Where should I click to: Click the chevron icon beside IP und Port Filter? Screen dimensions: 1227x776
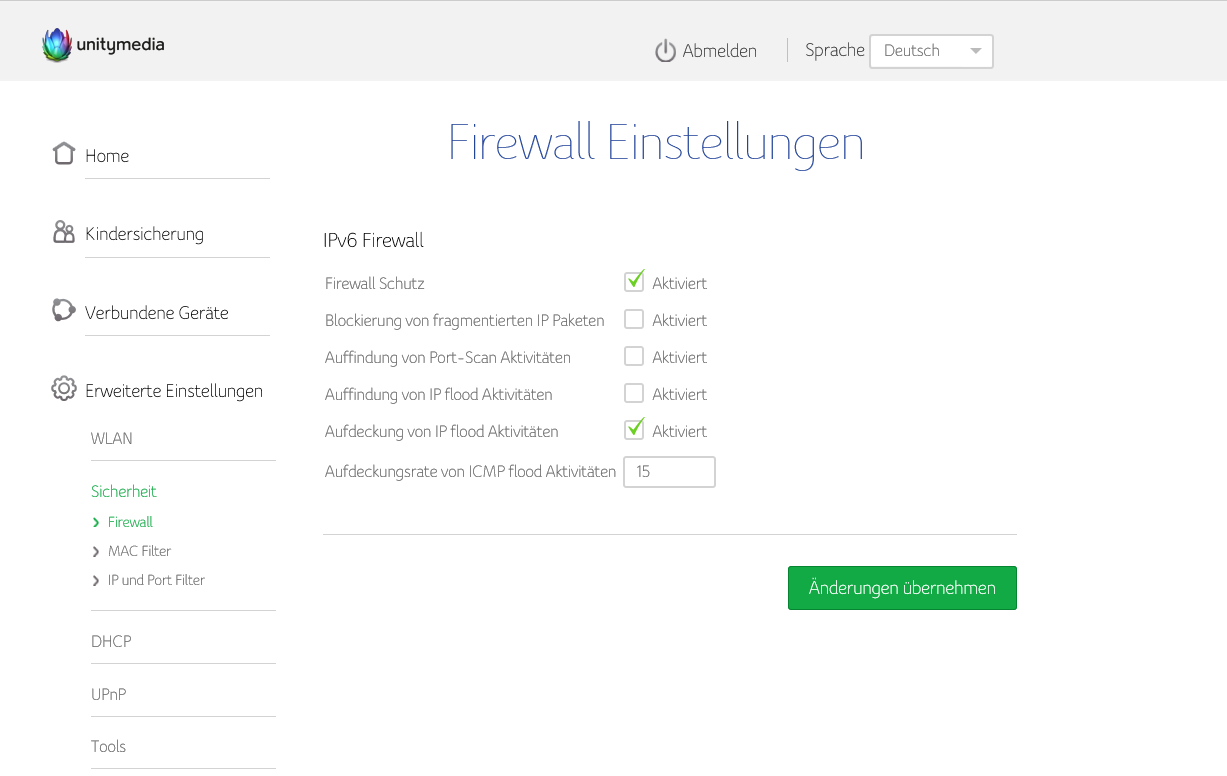[x=96, y=581]
